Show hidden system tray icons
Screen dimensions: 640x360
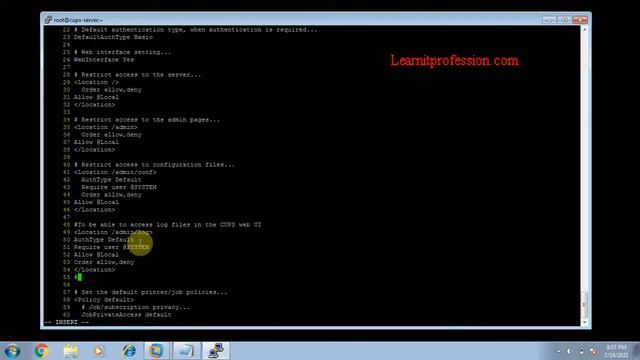558,351
